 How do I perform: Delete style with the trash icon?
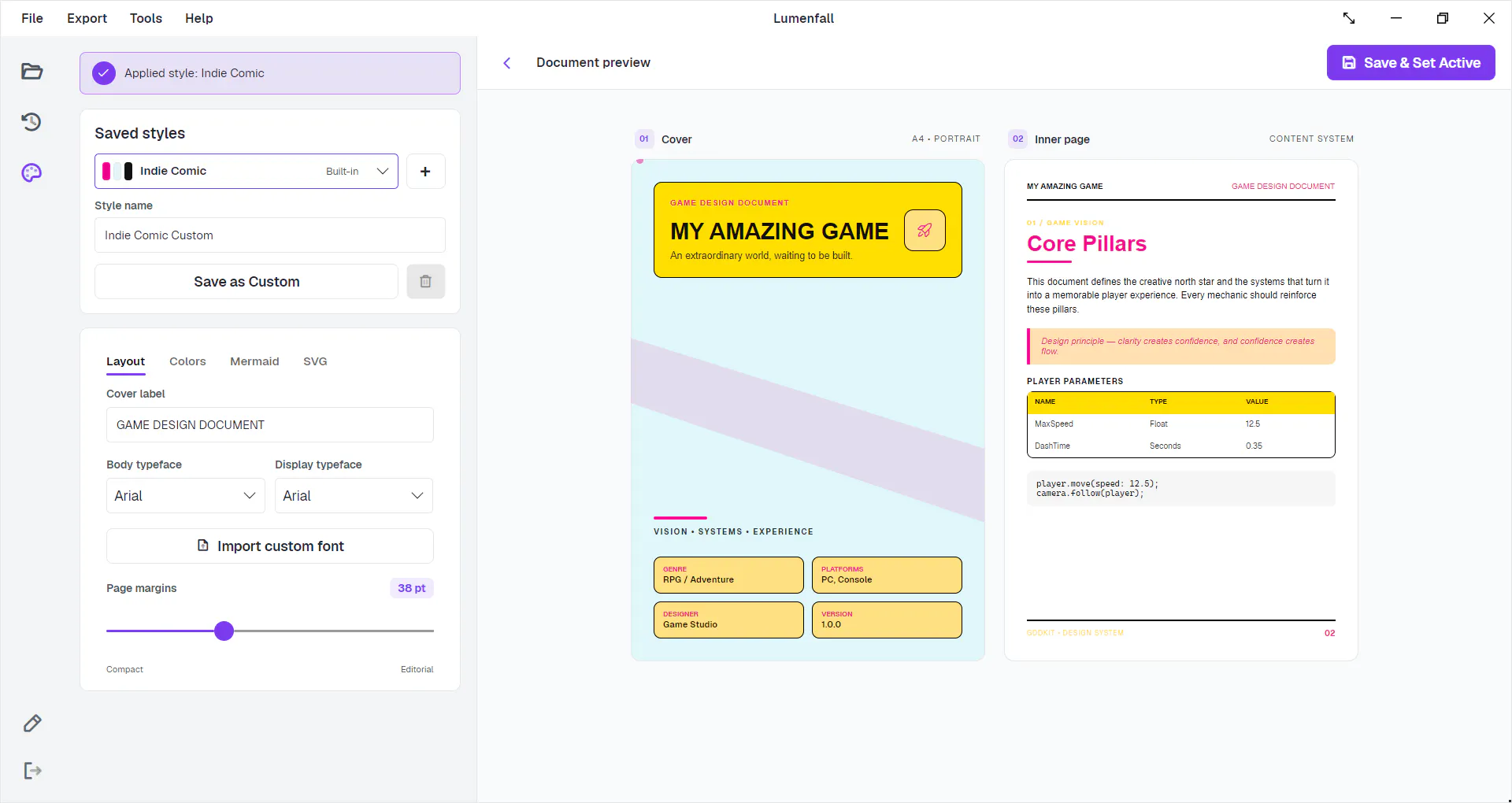[x=426, y=281]
